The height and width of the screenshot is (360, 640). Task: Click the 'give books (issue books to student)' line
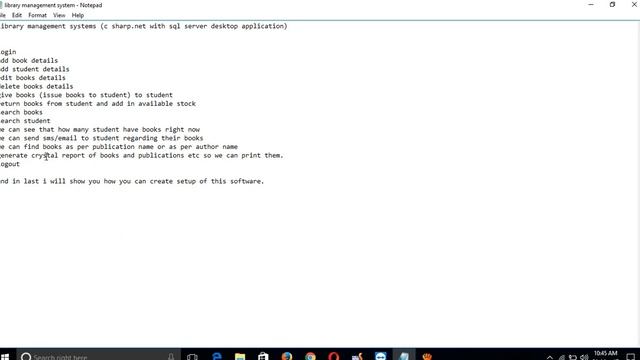pos(87,95)
